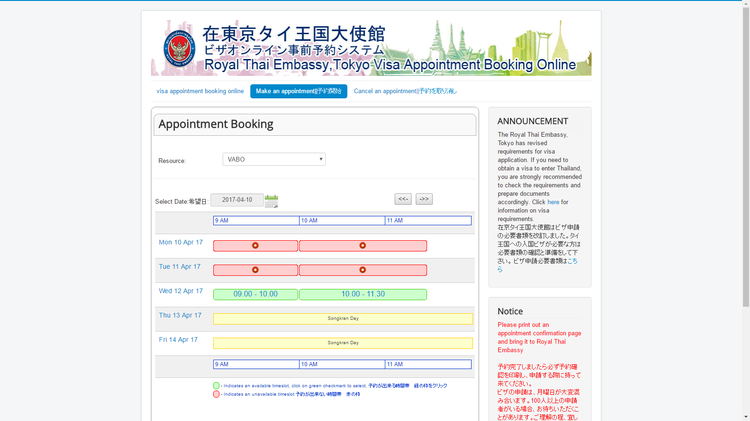Select Wed 12 Apr 09.00 - 10.00 slot
This screenshot has width=750, height=421.
click(255, 294)
